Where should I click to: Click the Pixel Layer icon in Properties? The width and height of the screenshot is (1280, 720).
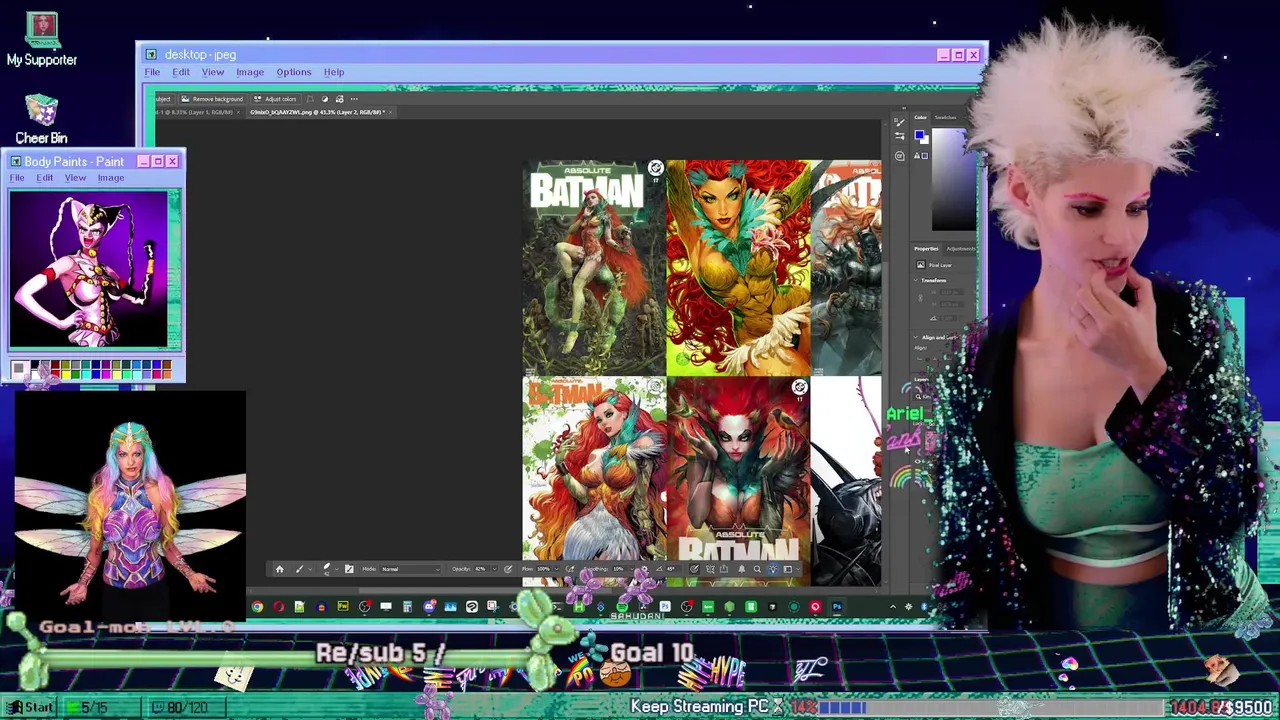click(921, 264)
